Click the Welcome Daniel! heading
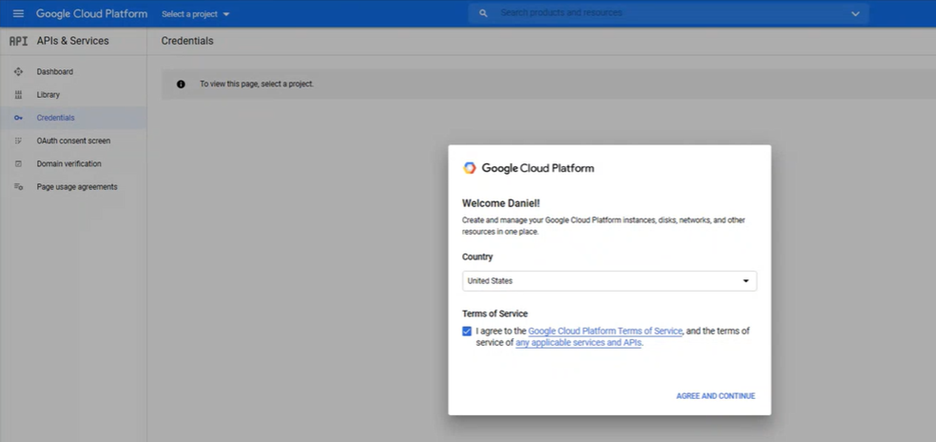 point(501,203)
